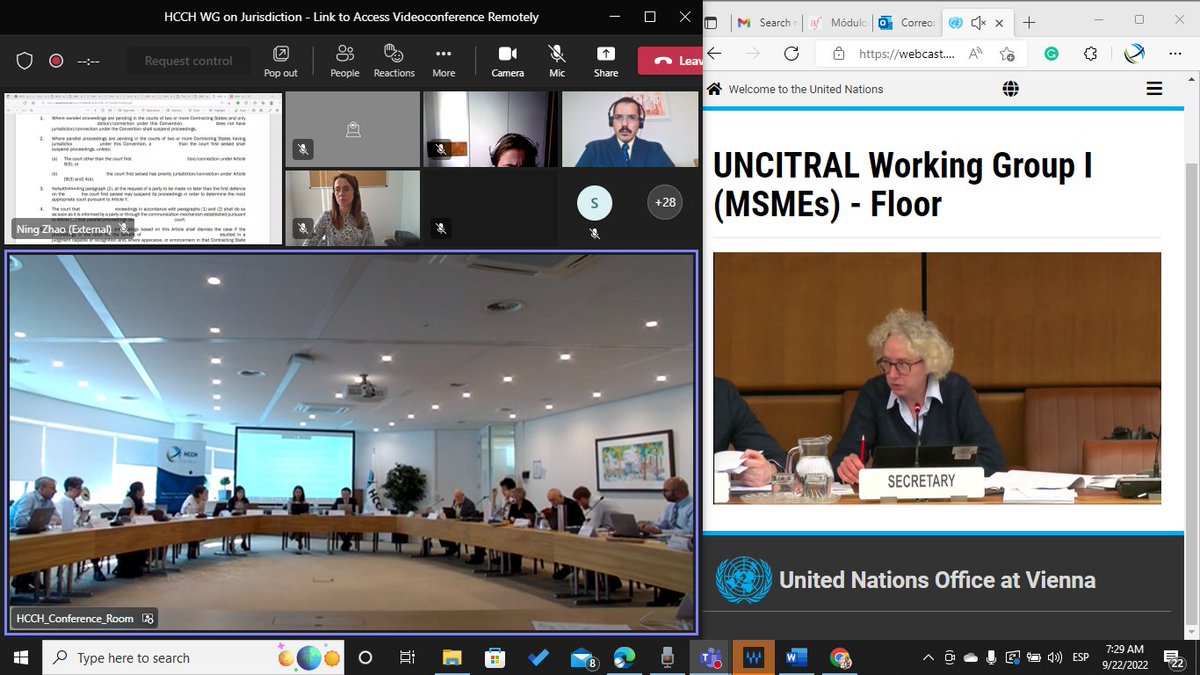This screenshot has width=1200, height=675.
Task: Click the Type here to search box
Action: (195, 657)
